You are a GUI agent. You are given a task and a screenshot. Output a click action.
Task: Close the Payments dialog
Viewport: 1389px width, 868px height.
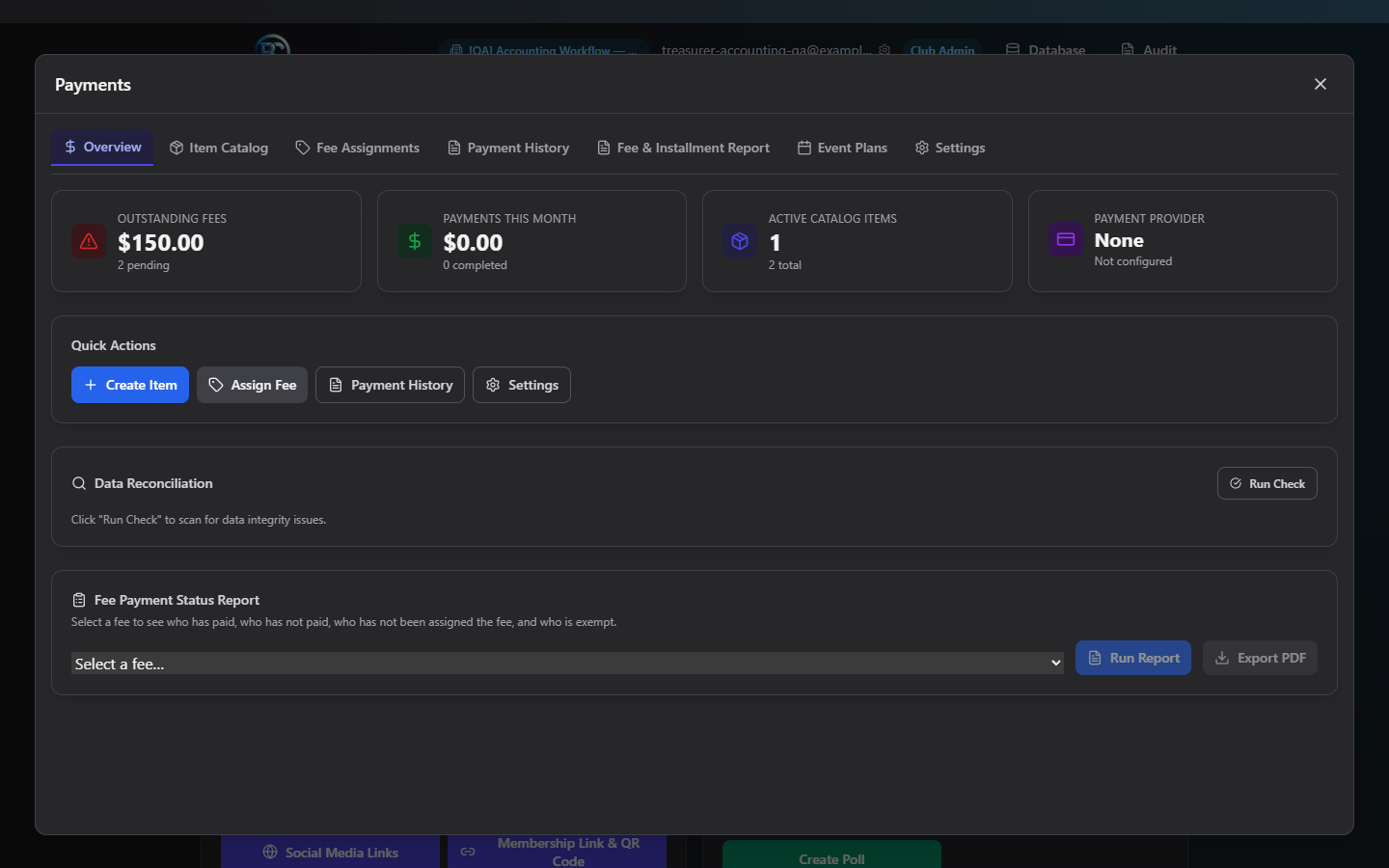(x=1321, y=84)
